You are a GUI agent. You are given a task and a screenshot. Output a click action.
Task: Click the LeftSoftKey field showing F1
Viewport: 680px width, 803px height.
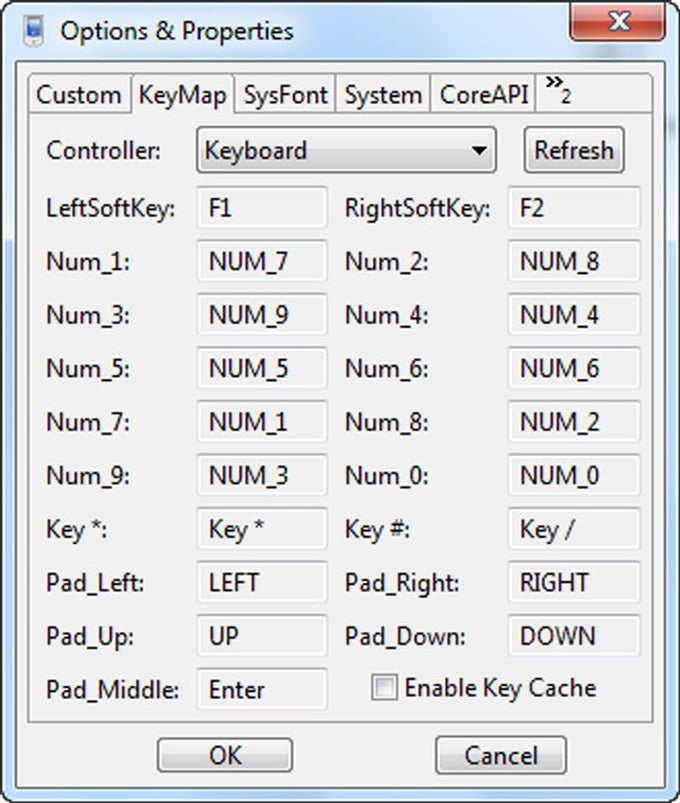pyautogui.click(x=262, y=207)
